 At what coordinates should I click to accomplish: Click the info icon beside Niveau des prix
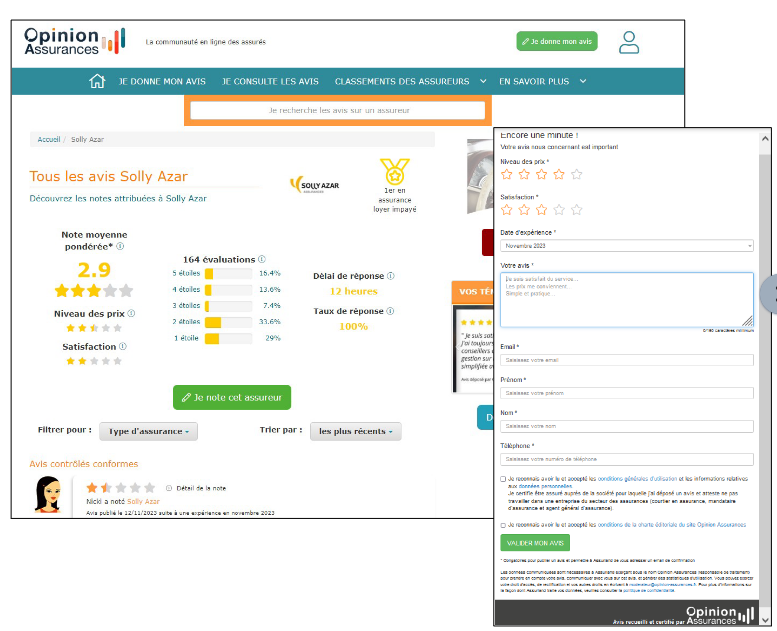(x=131, y=313)
